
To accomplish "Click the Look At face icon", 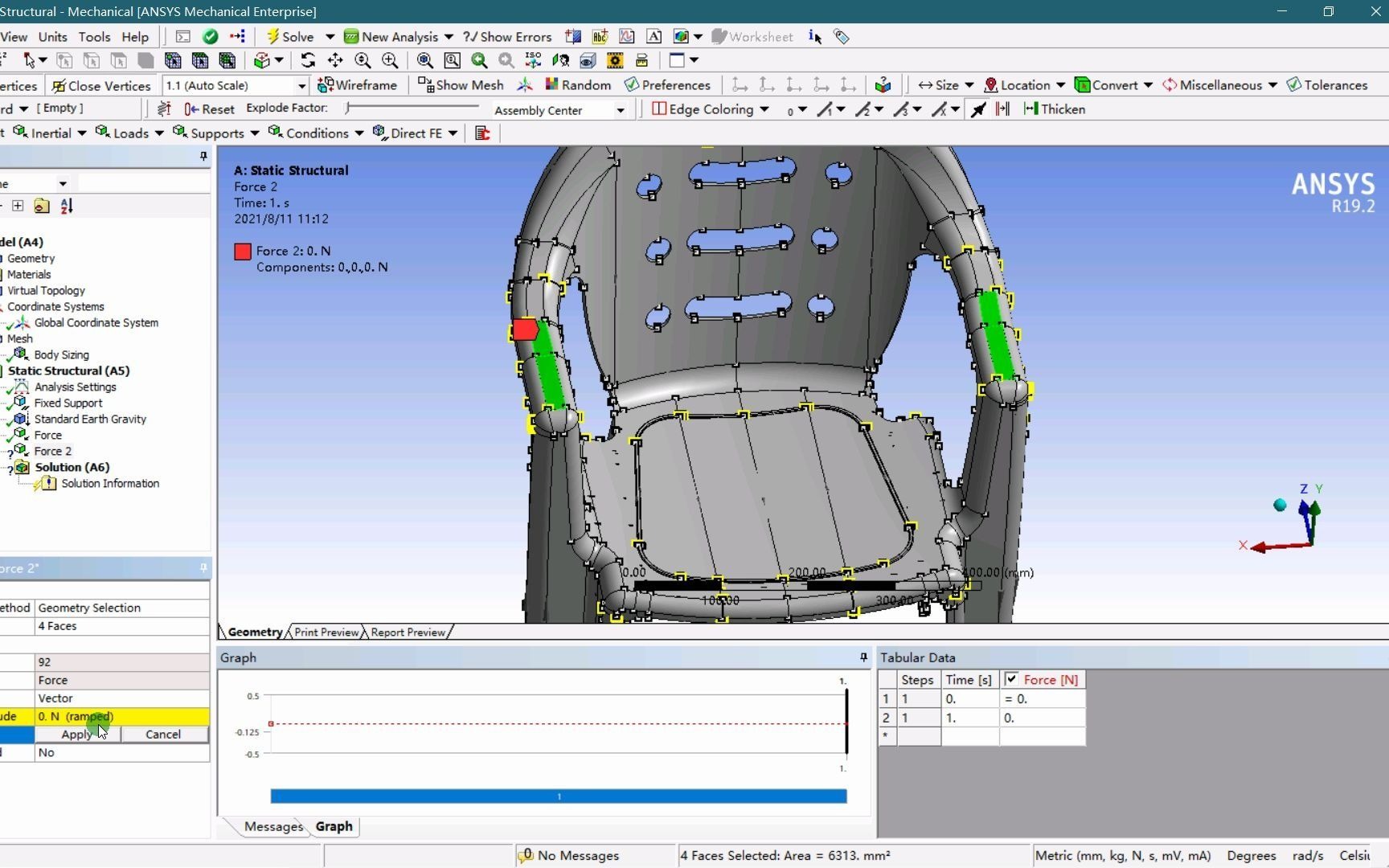I will pyautogui.click(x=560, y=60).
